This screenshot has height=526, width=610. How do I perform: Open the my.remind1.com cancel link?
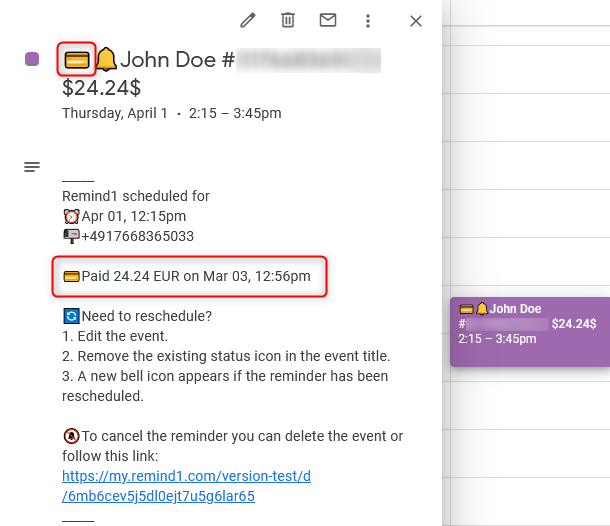[x=186, y=486]
